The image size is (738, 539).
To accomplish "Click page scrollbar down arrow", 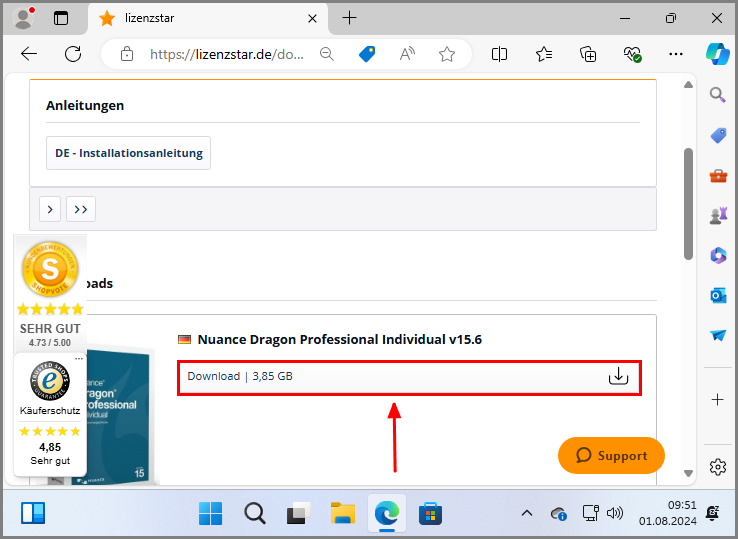I will (689, 473).
